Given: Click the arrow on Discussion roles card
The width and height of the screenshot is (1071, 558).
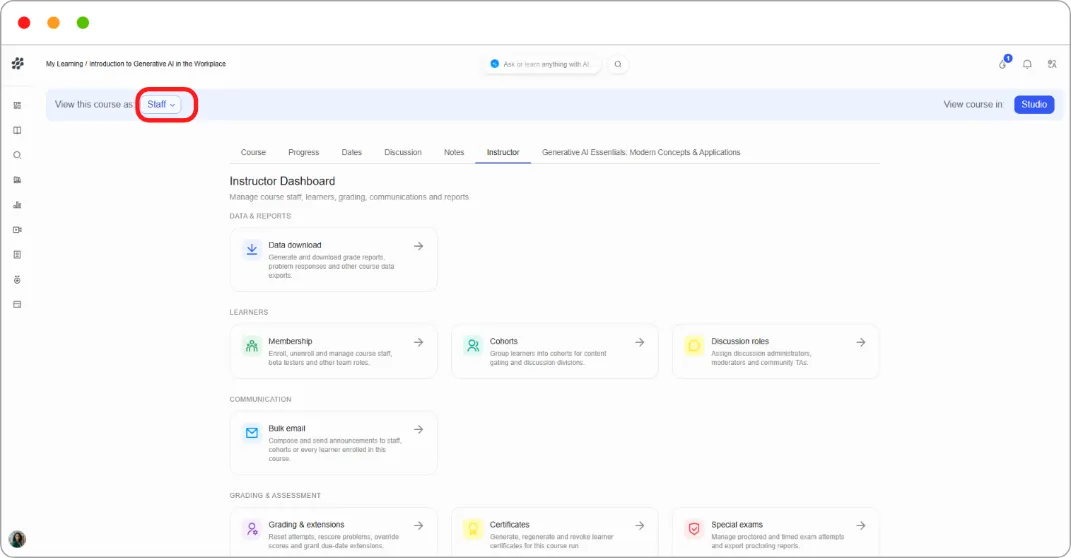Looking at the screenshot, I should (x=861, y=342).
